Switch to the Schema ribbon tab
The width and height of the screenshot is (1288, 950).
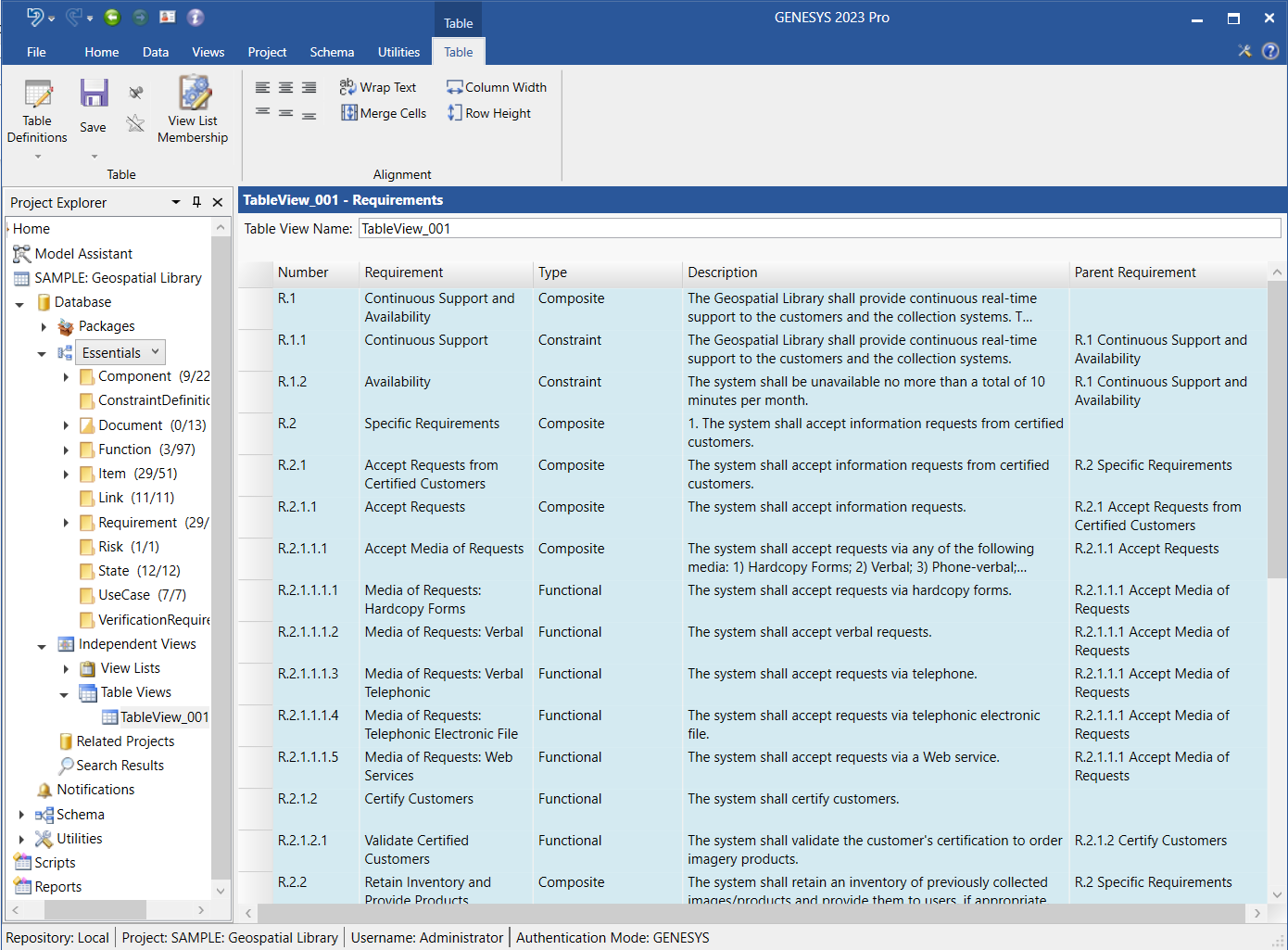[x=332, y=52]
